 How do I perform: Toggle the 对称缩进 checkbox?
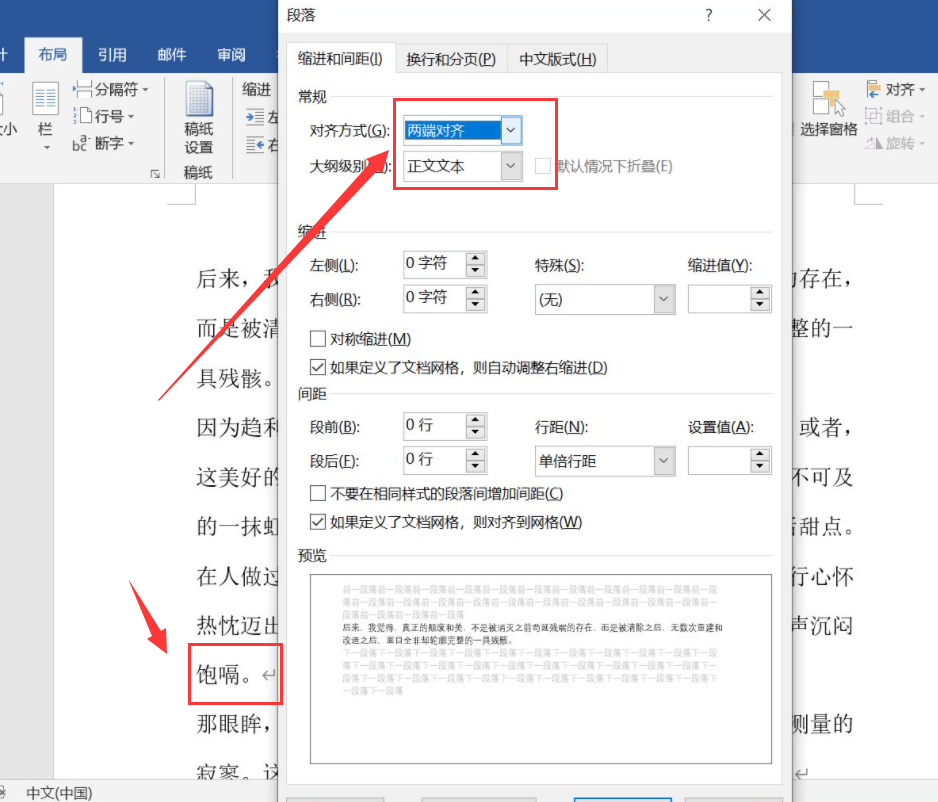point(317,338)
